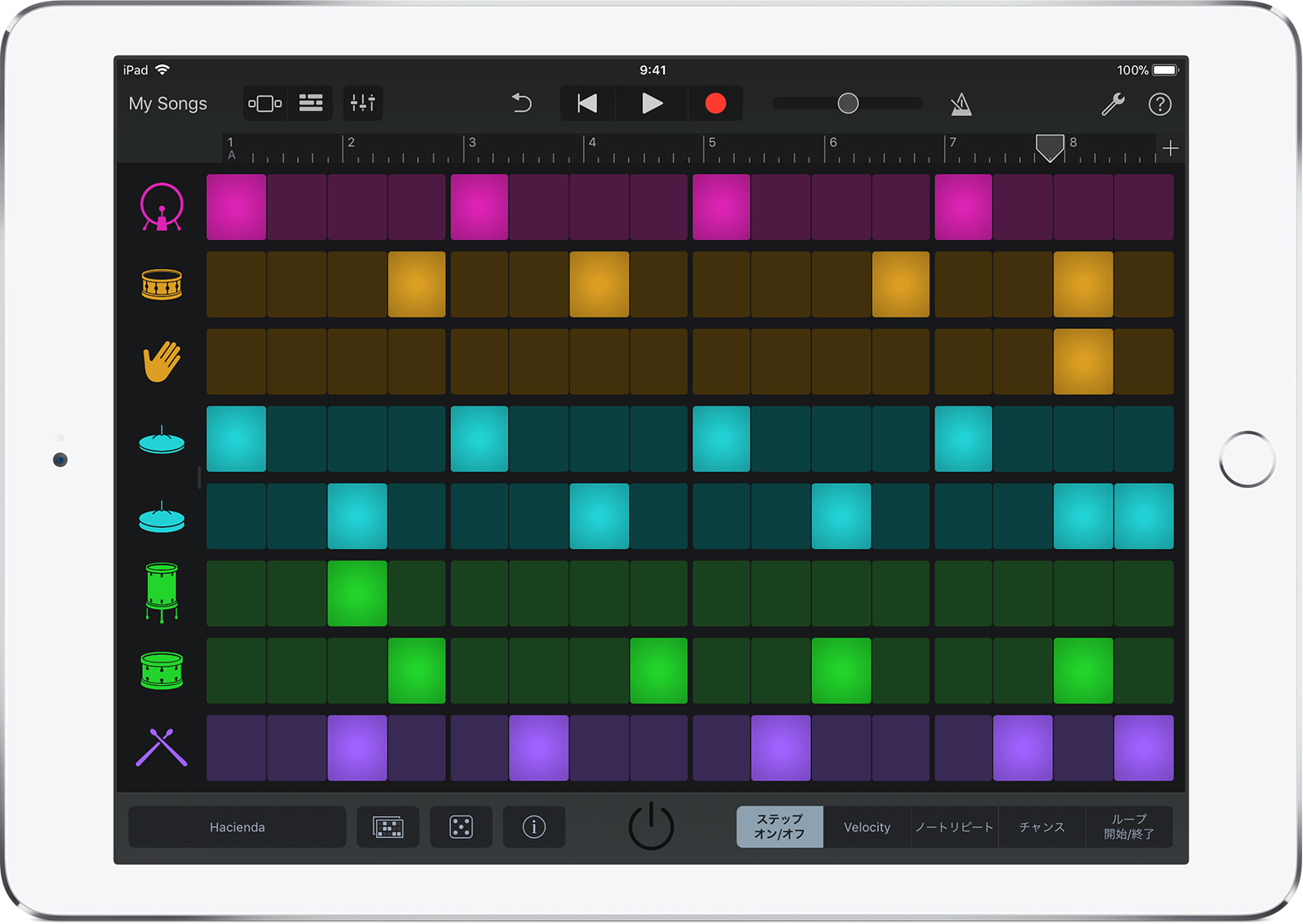Select the green tom drum icon
Screen dimensions: 1303x924
[161, 593]
